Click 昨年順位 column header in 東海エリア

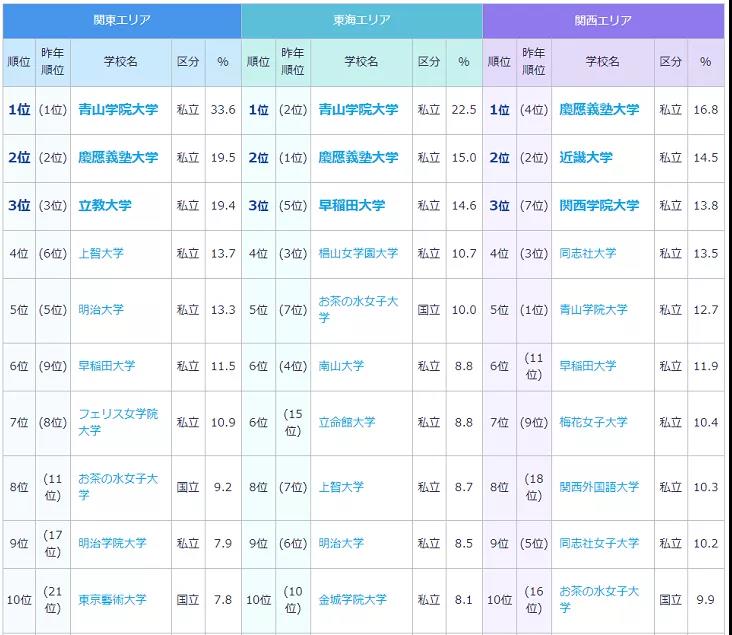pyautogui.click(x=293, y=62)
